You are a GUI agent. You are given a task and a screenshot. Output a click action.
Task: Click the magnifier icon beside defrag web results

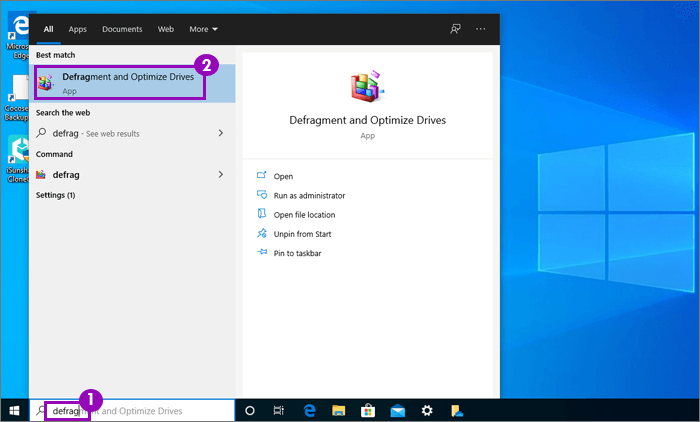pos(41,133)
